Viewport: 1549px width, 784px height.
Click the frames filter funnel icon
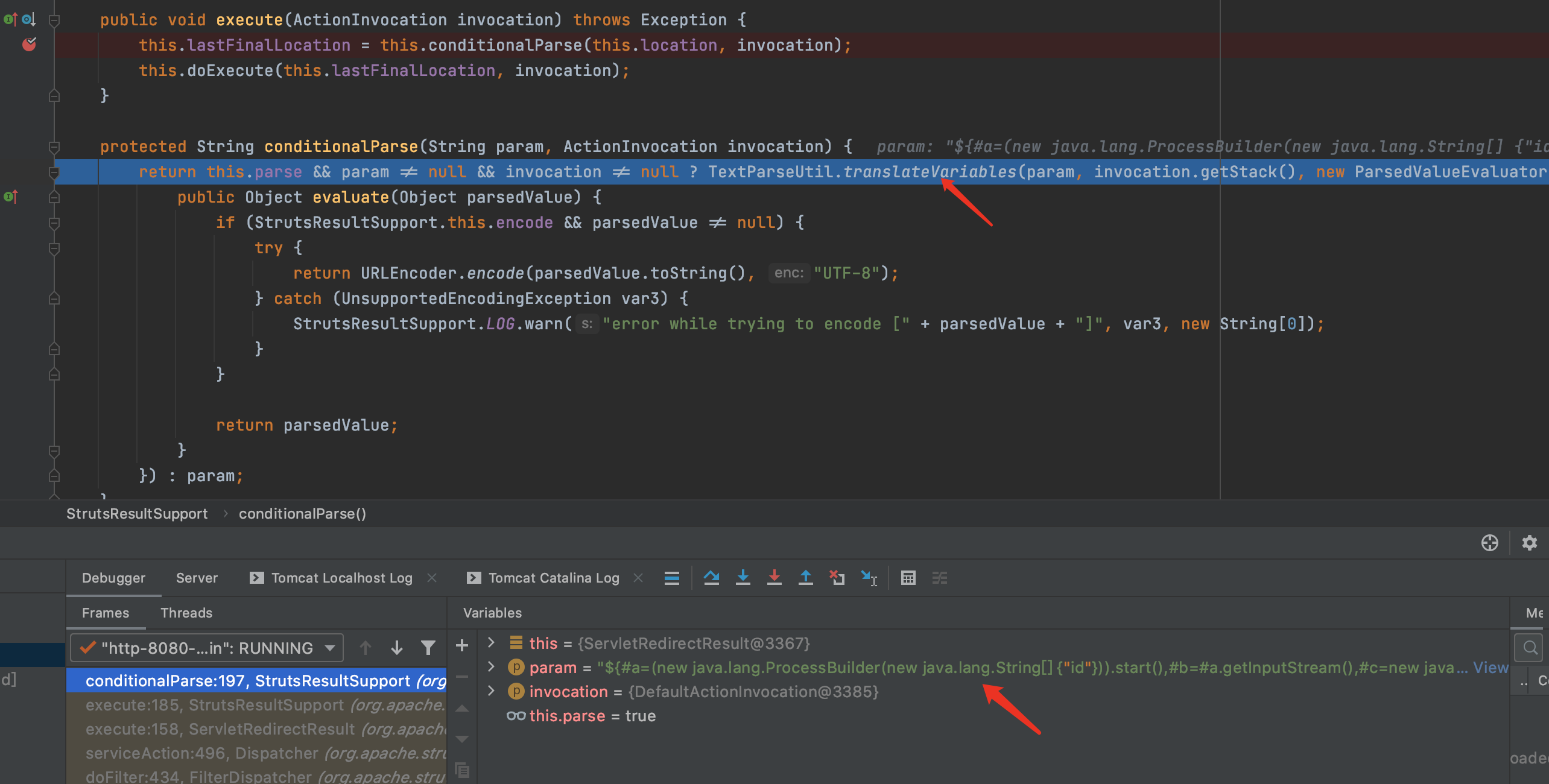pos(428,648)
